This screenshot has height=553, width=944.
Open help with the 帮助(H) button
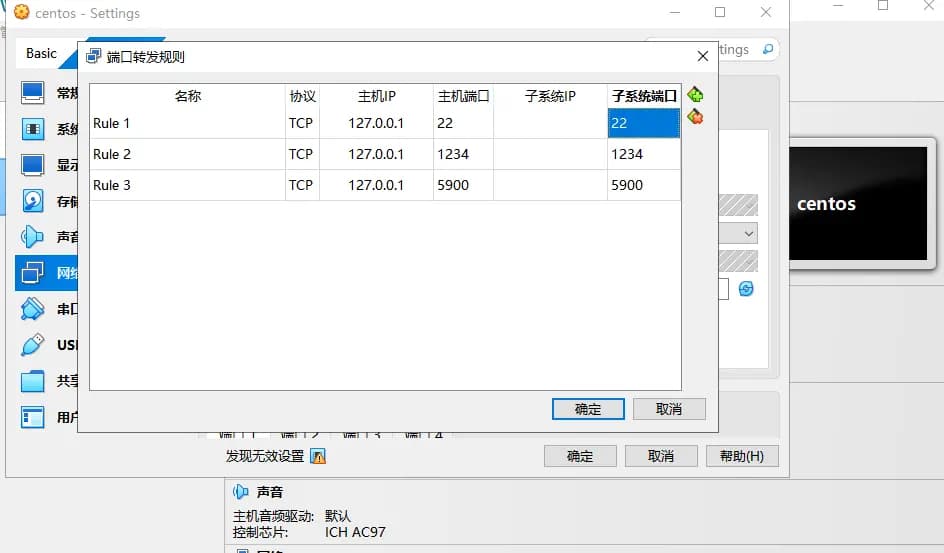click(x=742, y=456)
